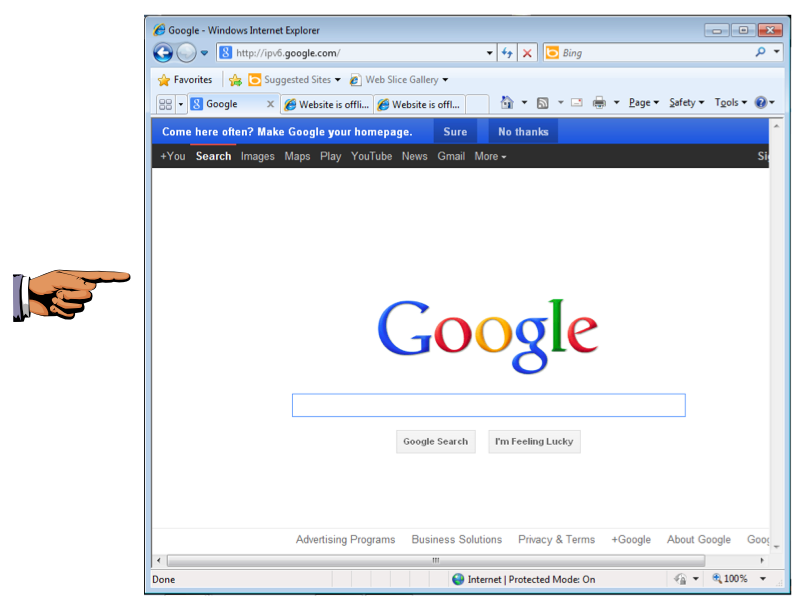Open the Favorites center
This screenshot has height=609, width=803.
(x=185, y=80)
